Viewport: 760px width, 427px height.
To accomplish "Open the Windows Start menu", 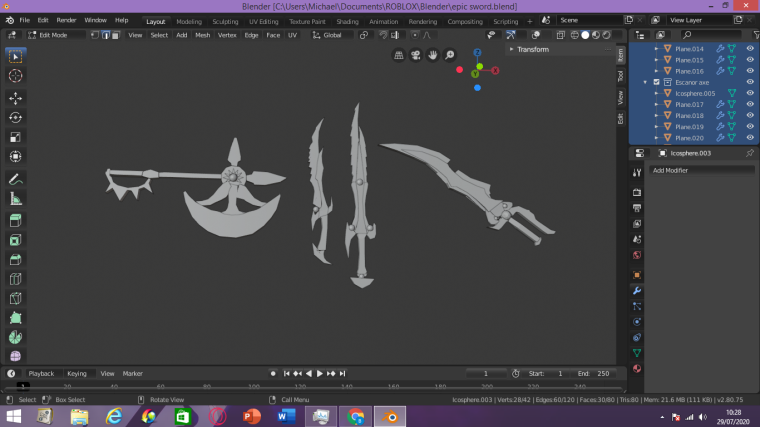I will [14, 416].
